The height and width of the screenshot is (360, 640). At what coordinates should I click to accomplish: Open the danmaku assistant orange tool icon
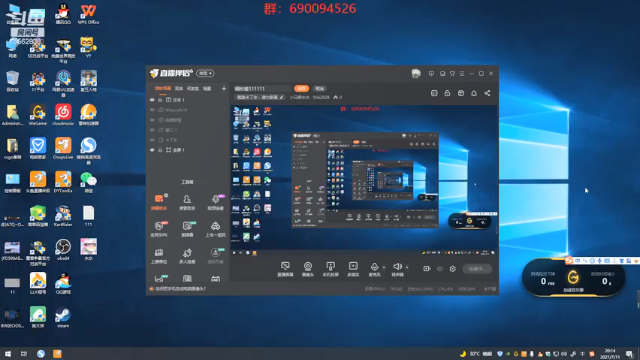coord(159,202)
